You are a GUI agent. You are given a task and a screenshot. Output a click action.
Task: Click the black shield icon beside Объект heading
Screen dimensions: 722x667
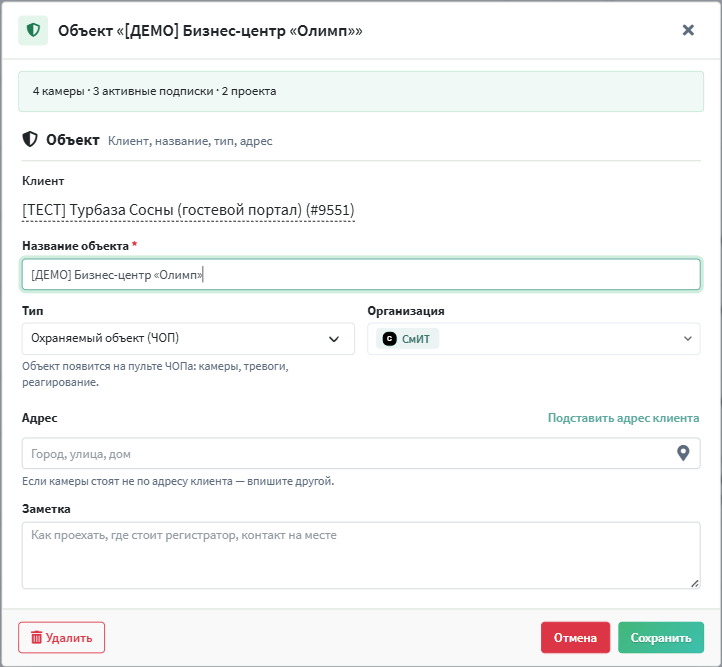(x=30, y=139)
